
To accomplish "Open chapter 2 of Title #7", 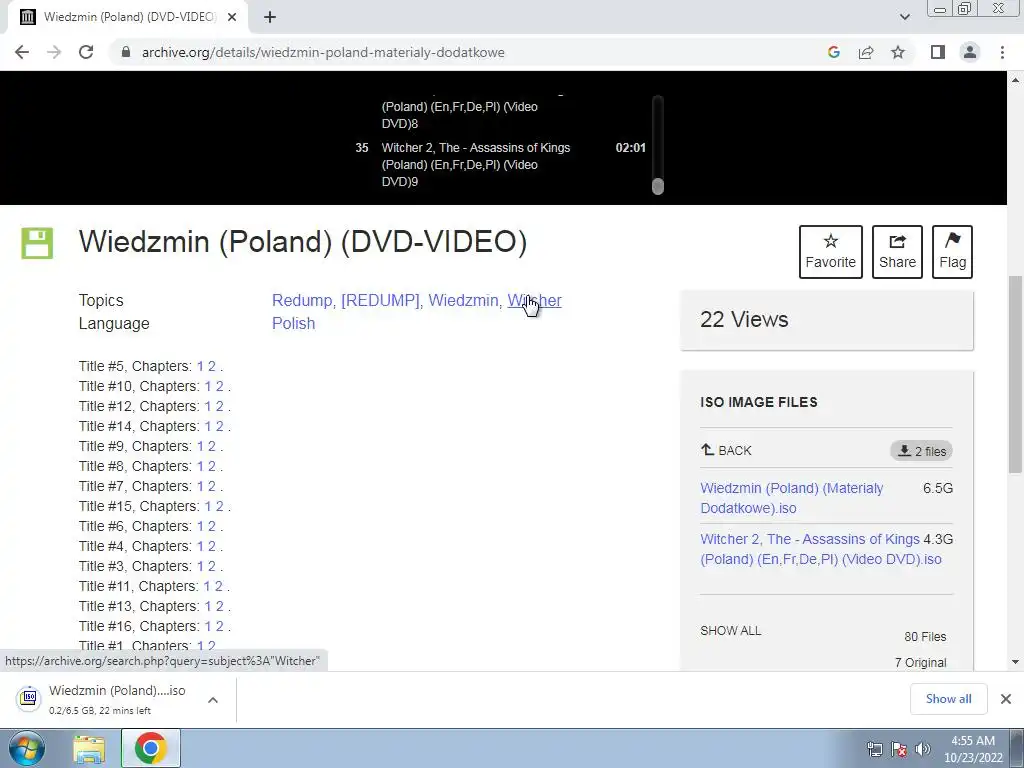I will tap(211, 486).
